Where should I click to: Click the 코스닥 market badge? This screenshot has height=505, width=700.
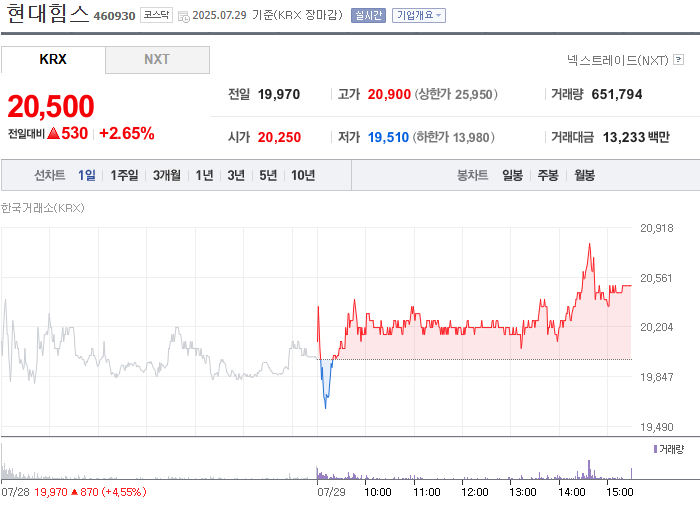tap(156, 15)
